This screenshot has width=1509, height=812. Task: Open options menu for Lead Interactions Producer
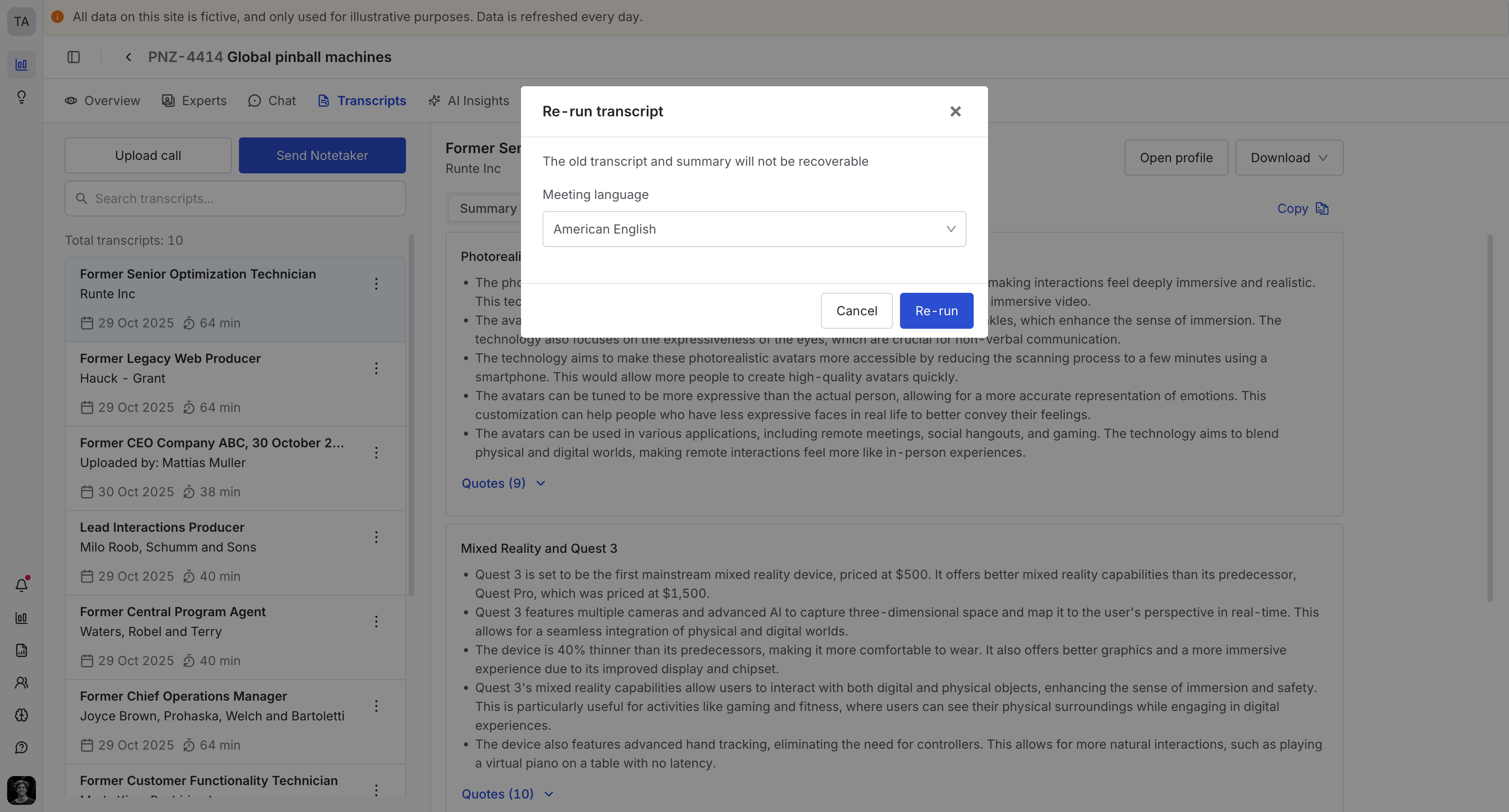click(376, 537)
